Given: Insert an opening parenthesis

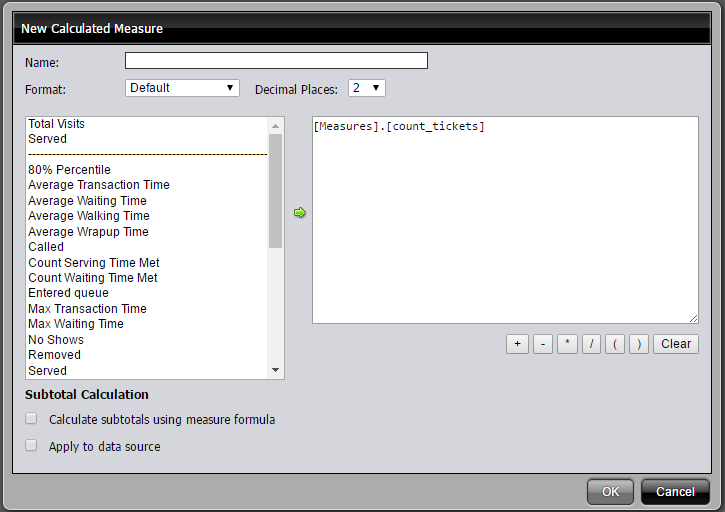Looking at the screenshot, I should point(616,343).
